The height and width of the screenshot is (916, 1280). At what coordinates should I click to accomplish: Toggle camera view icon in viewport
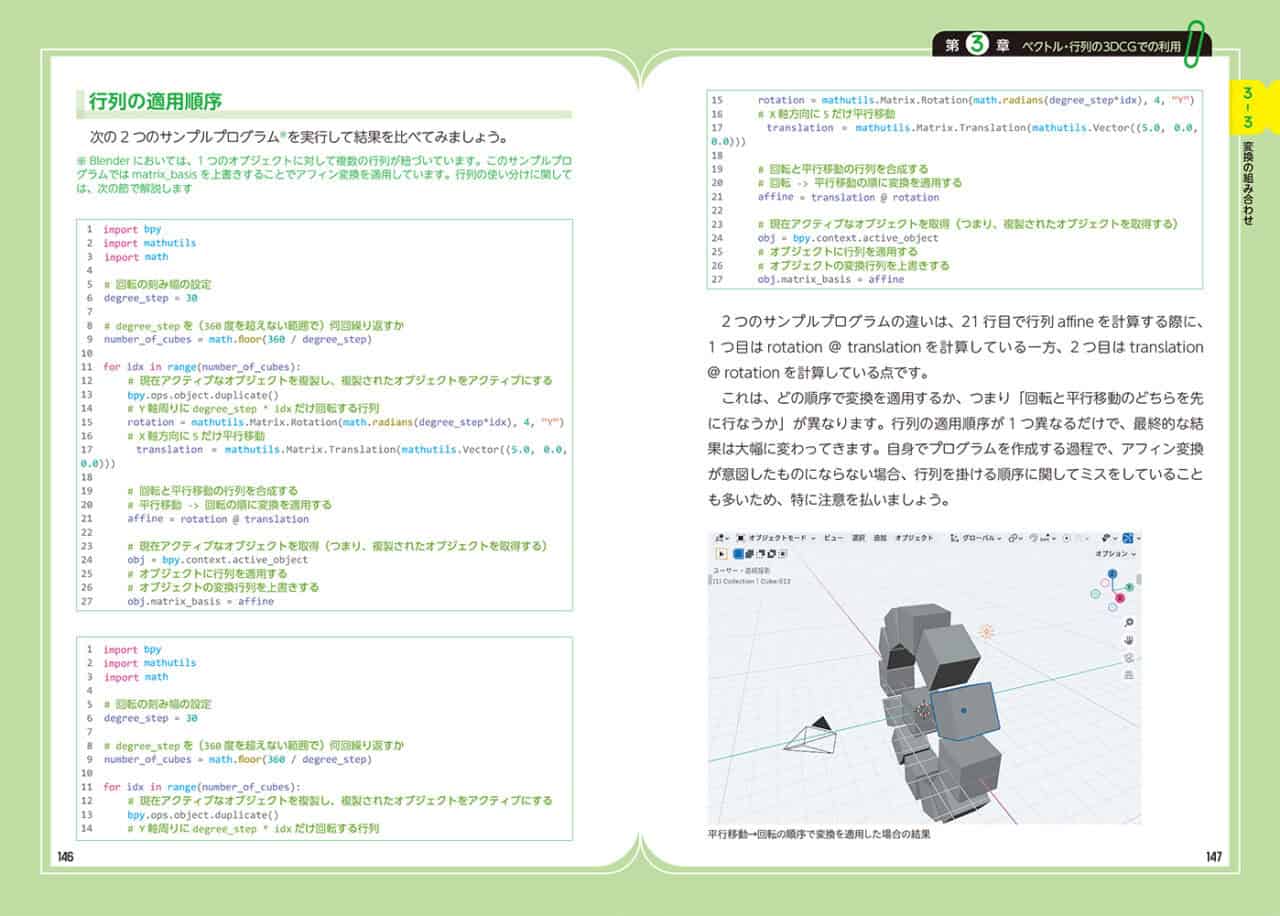point(1129,657)
